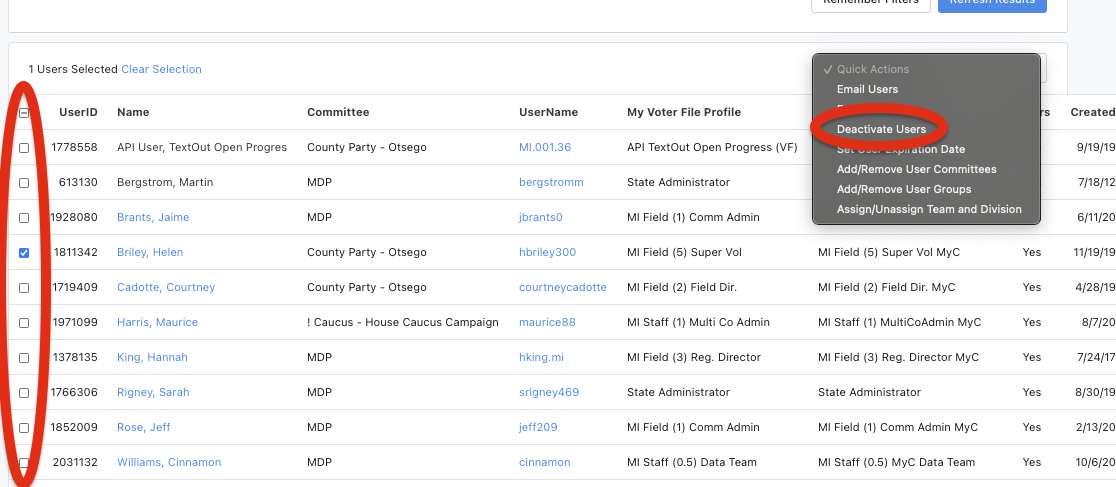Open the King, Hannah name link
This screenshot has width=1116, height=487.
click(x=152, y=357)
